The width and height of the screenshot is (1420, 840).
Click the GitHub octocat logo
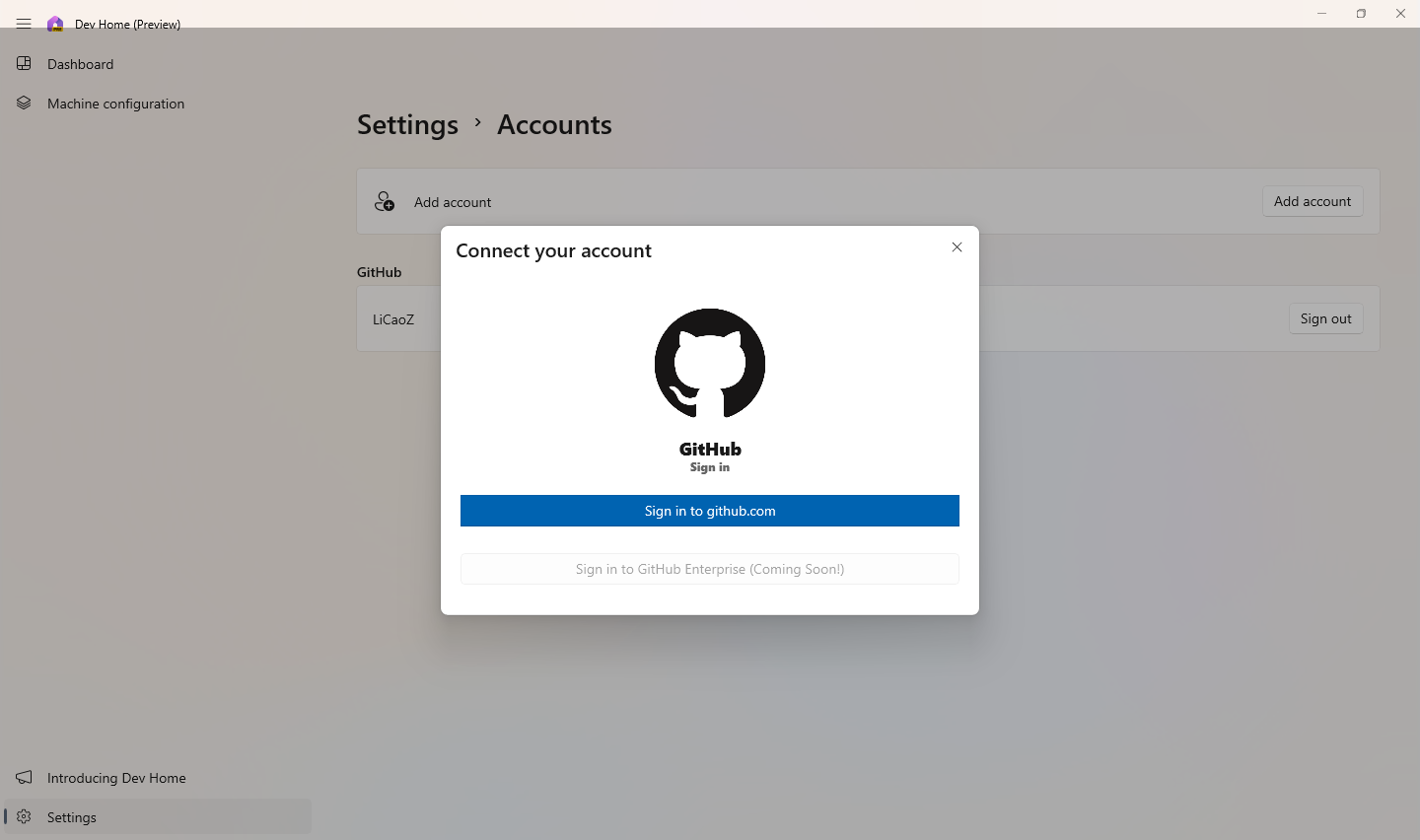pos(709,364)
